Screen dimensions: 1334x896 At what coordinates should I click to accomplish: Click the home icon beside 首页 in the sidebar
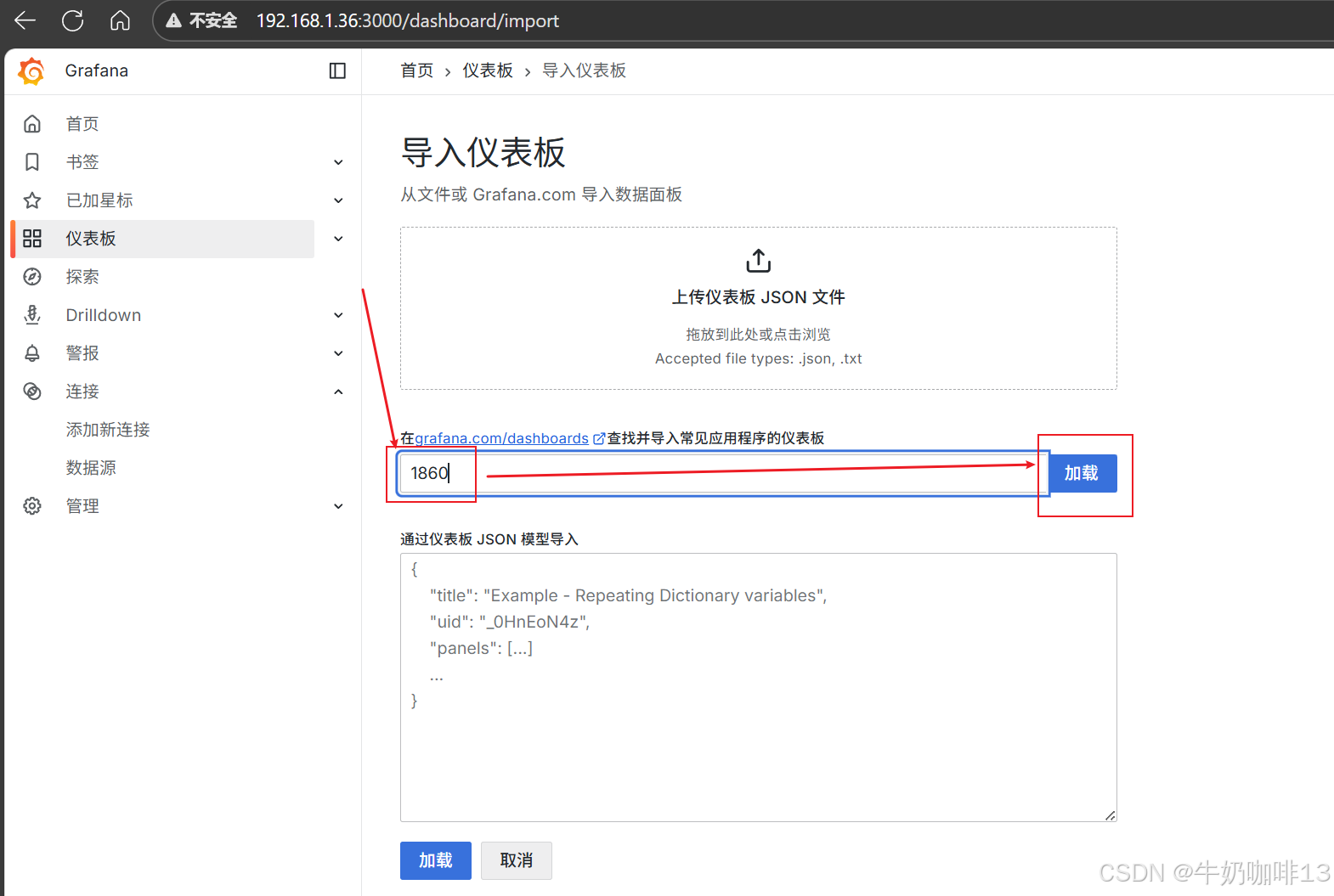pyautogui.click(x=32, y=124)
